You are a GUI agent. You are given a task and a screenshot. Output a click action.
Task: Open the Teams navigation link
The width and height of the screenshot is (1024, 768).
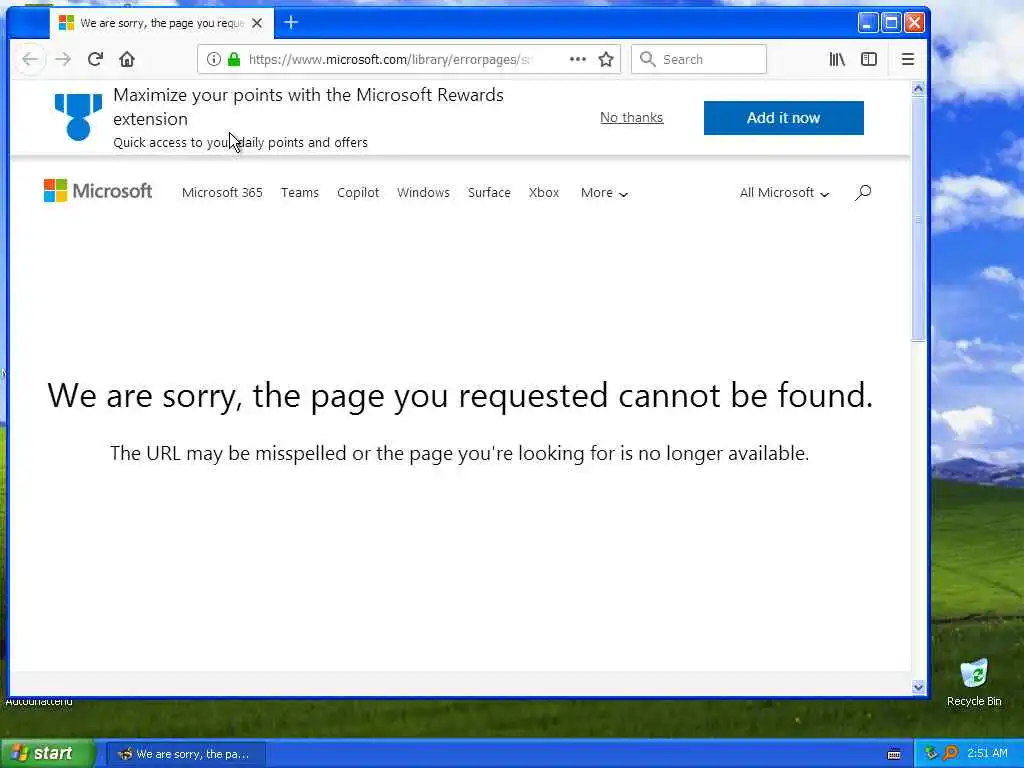300,193
